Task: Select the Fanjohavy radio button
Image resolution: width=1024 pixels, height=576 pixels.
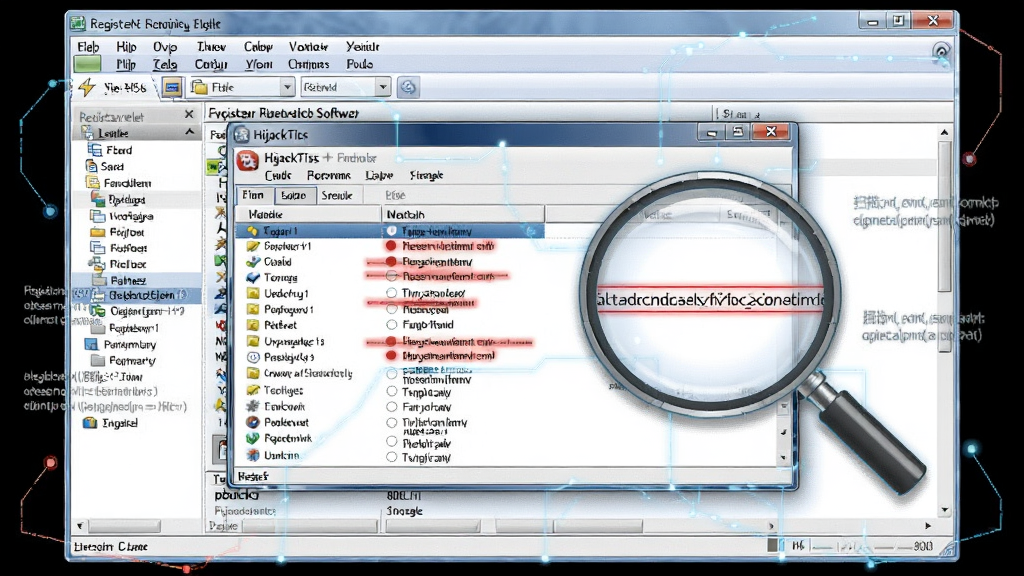Action: [391, 407]
